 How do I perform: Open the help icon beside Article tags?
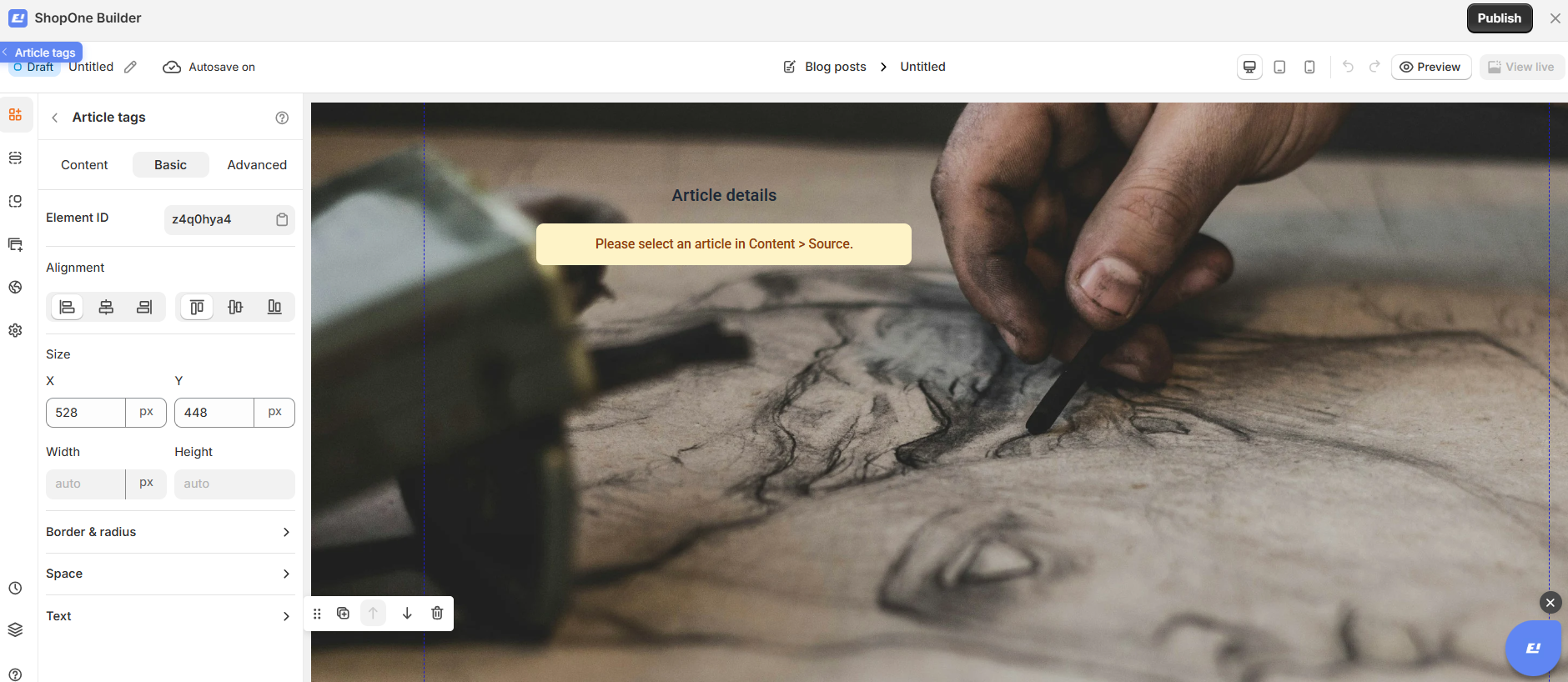282,118
